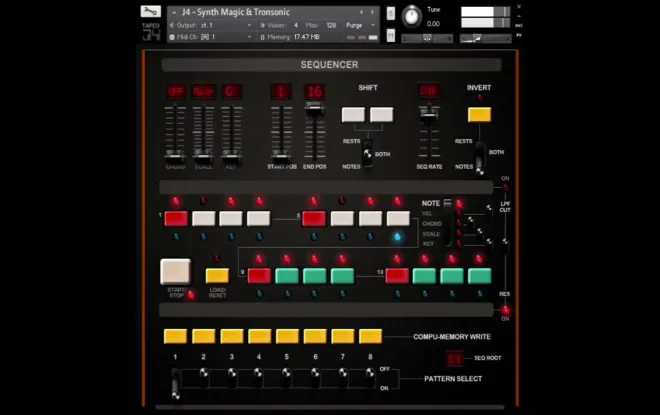Toggle sequencer step 3 button

point(231,218)
